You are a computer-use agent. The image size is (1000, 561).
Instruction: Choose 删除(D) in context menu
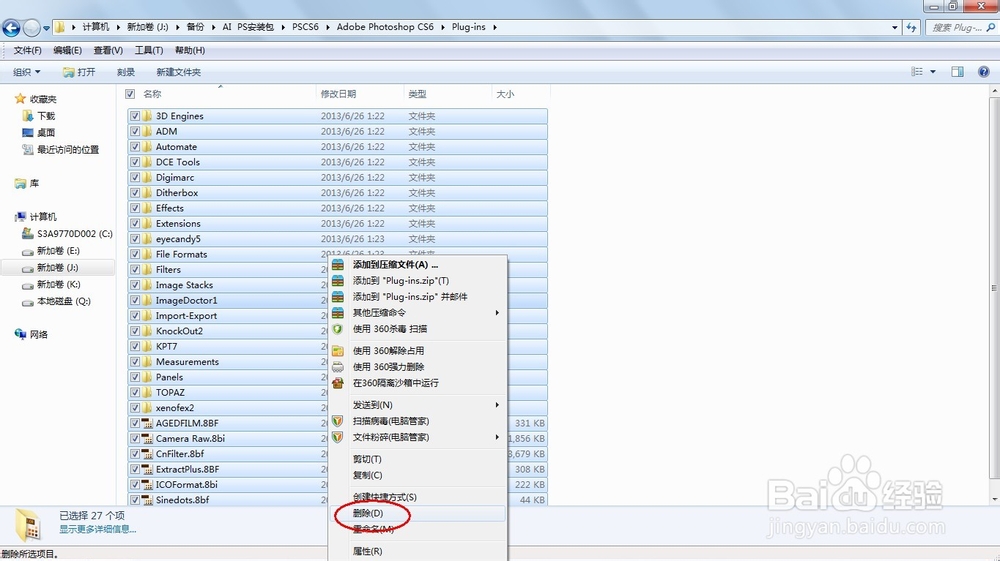[x=368, y=513]
